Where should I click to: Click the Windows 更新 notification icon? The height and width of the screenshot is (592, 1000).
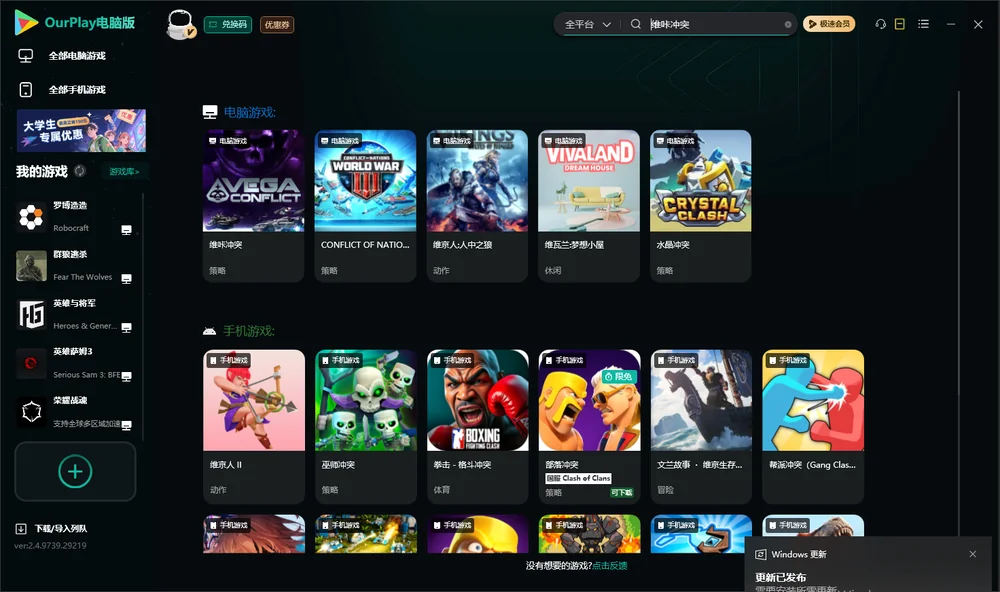click(x=760, y=554)
